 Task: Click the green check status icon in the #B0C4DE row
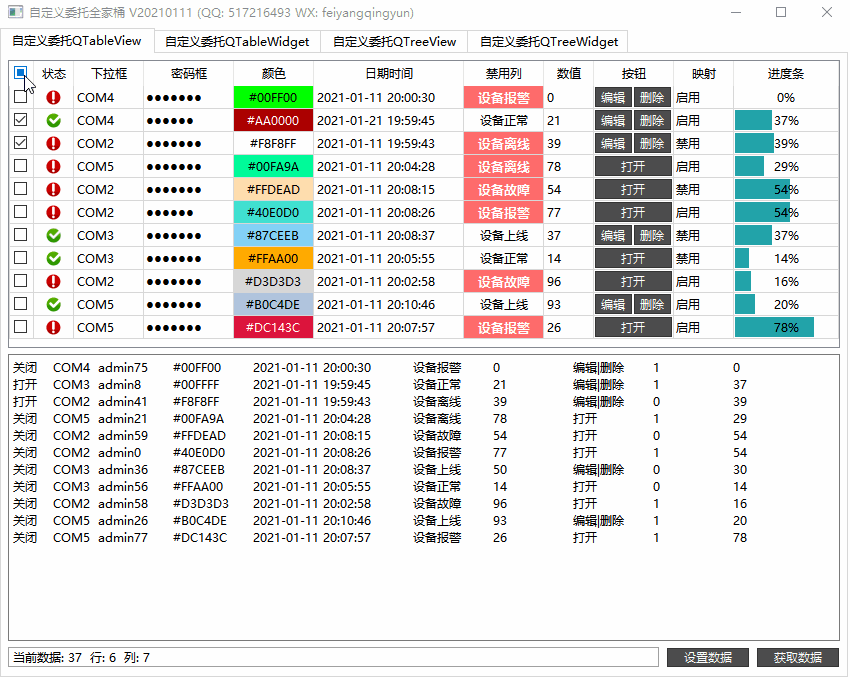tap(53, 305)
